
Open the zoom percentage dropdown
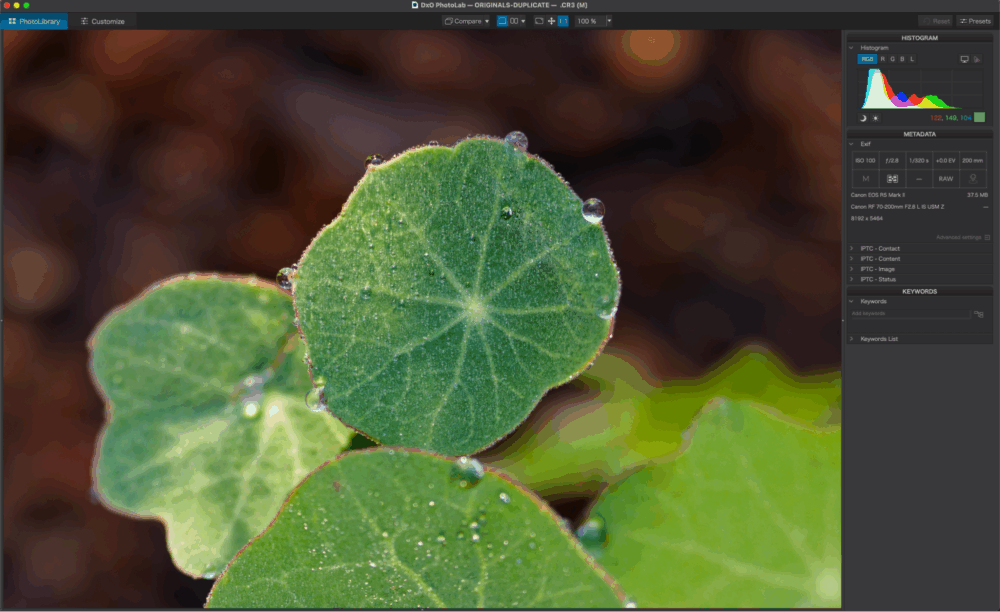coord(608,21)
